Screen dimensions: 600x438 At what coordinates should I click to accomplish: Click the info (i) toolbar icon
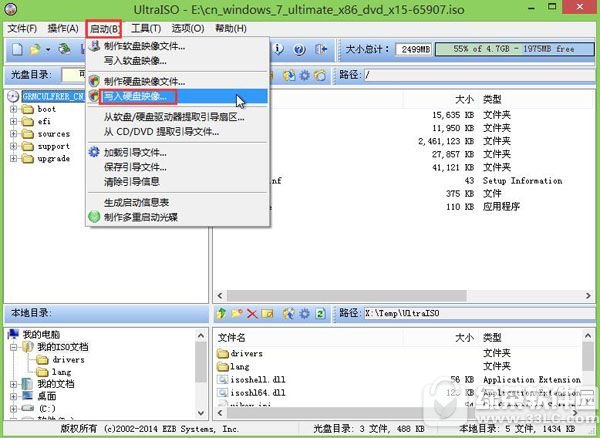click(279, 49)
